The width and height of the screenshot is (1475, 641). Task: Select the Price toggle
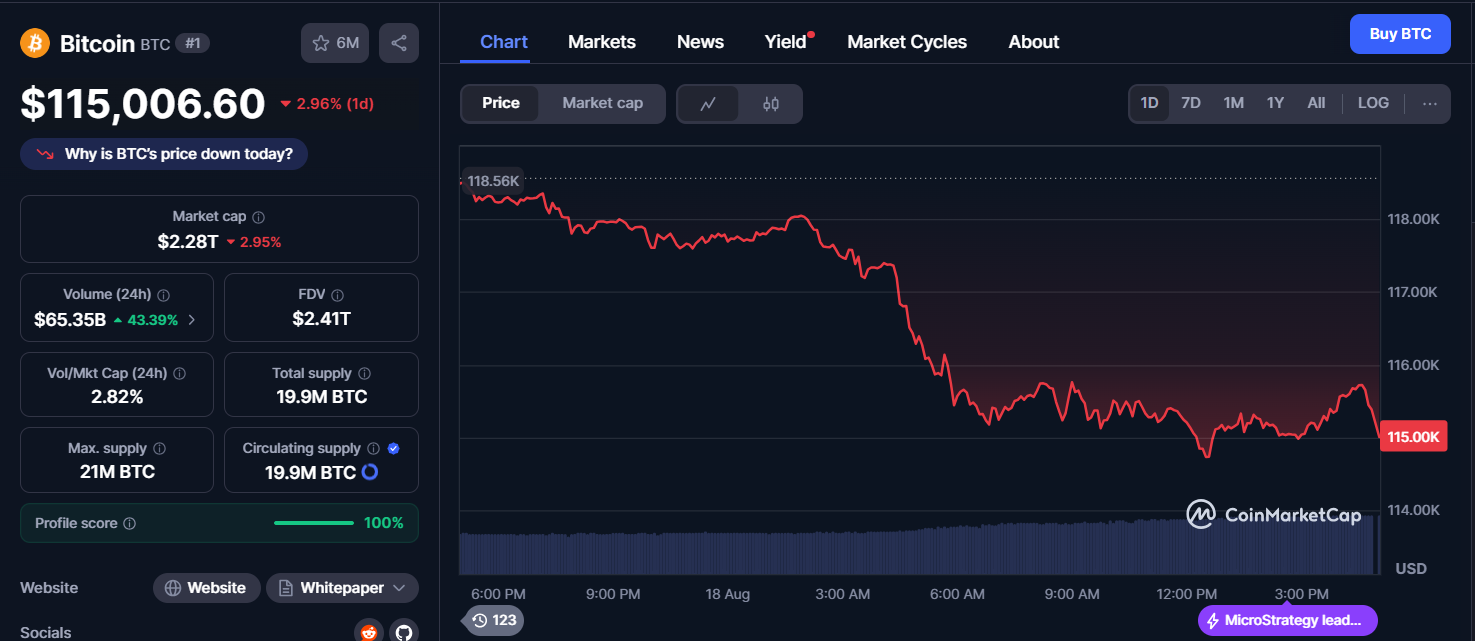click(500, 104)
